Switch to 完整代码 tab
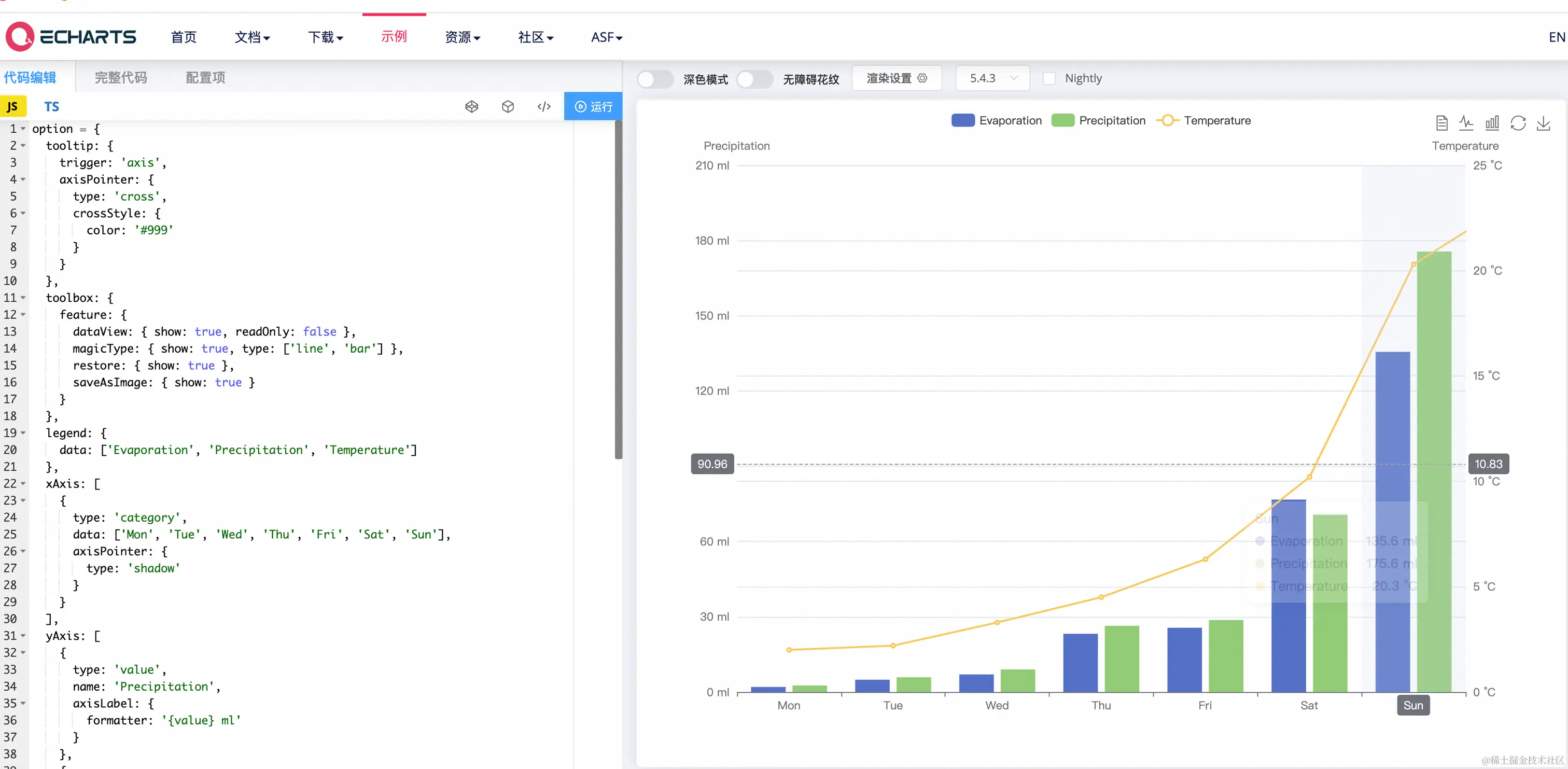 pos(120,77)
